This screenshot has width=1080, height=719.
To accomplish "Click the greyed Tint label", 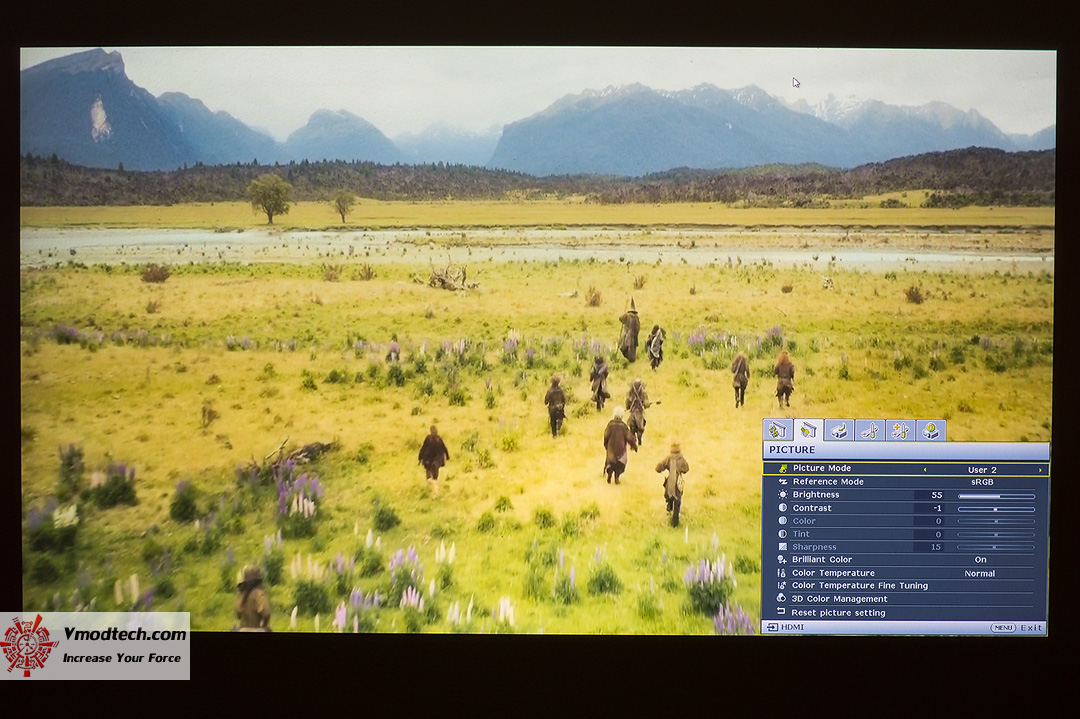I will click(801, 534).
